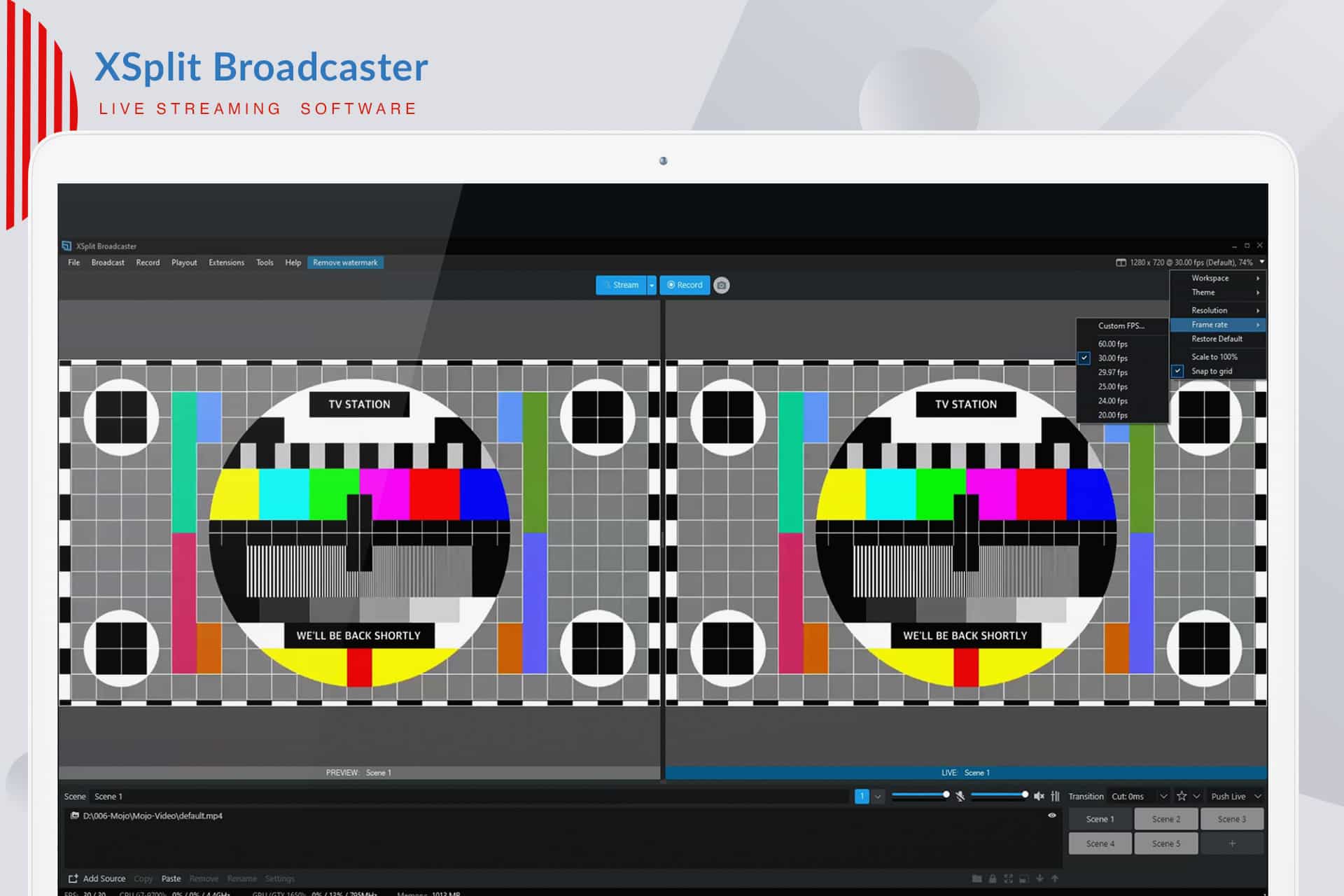The height and width of the screenshot is (896, 1344).
Task: Open the Playout menu
Action: pyautogui.click(x=184, y=262)
